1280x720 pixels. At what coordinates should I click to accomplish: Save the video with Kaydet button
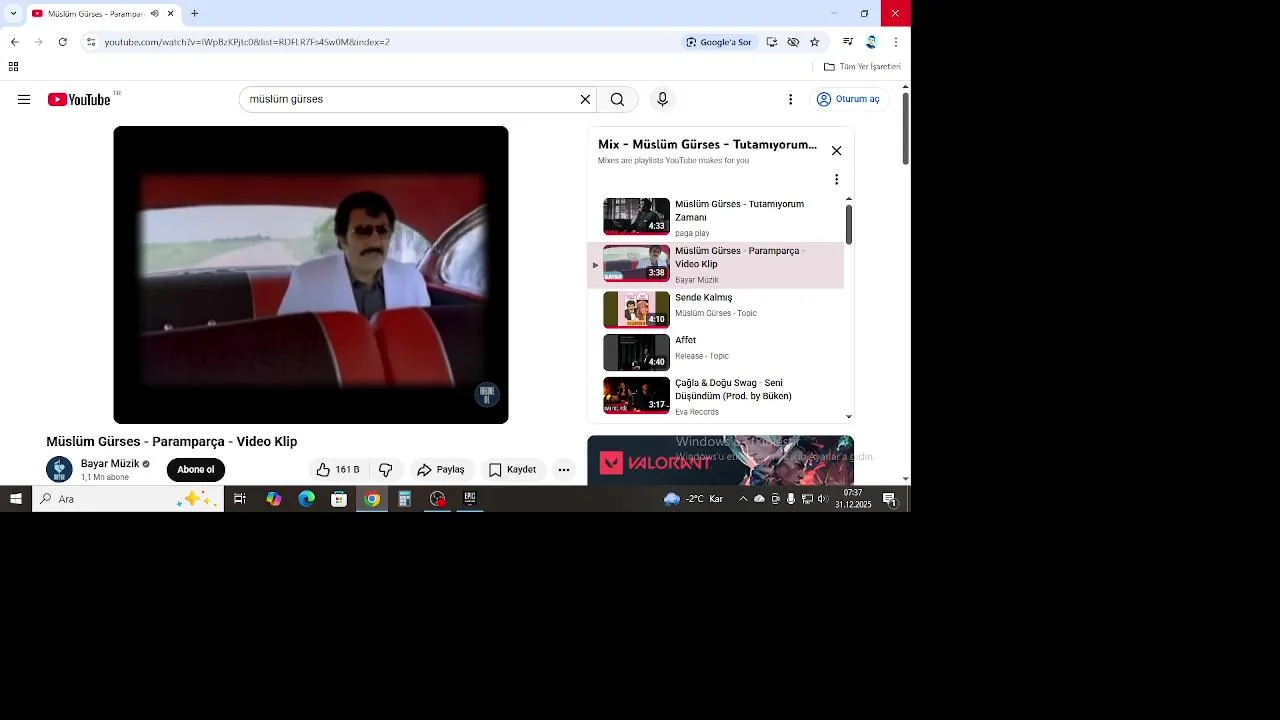point(513,470)
